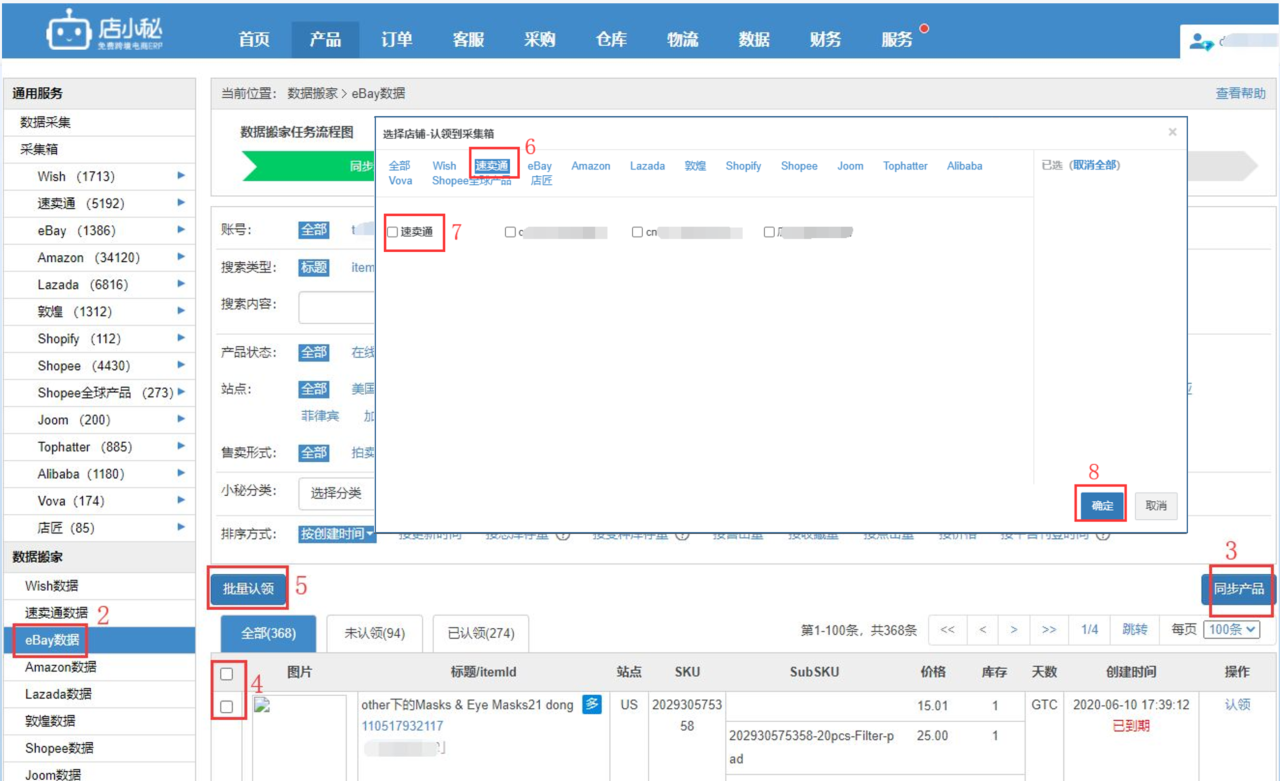Open the 订单 top navigation menu

(x=397, y=39)
